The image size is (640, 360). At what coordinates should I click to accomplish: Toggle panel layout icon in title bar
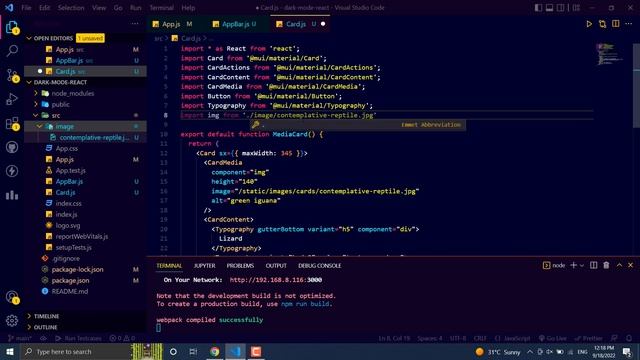pyautogui.click(x=550, y=8)
